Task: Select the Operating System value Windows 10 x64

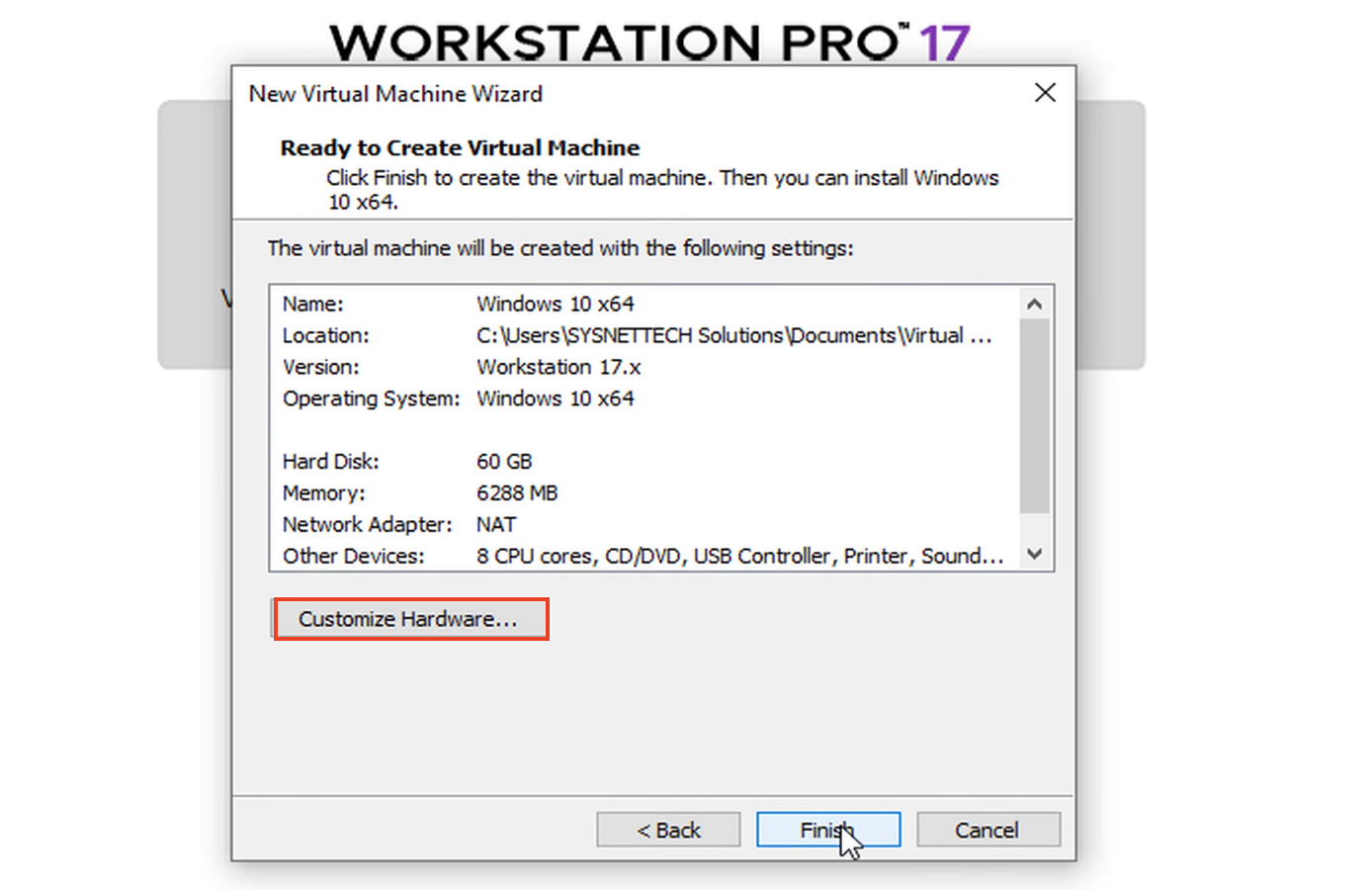Action: click(x=556, y=399)
